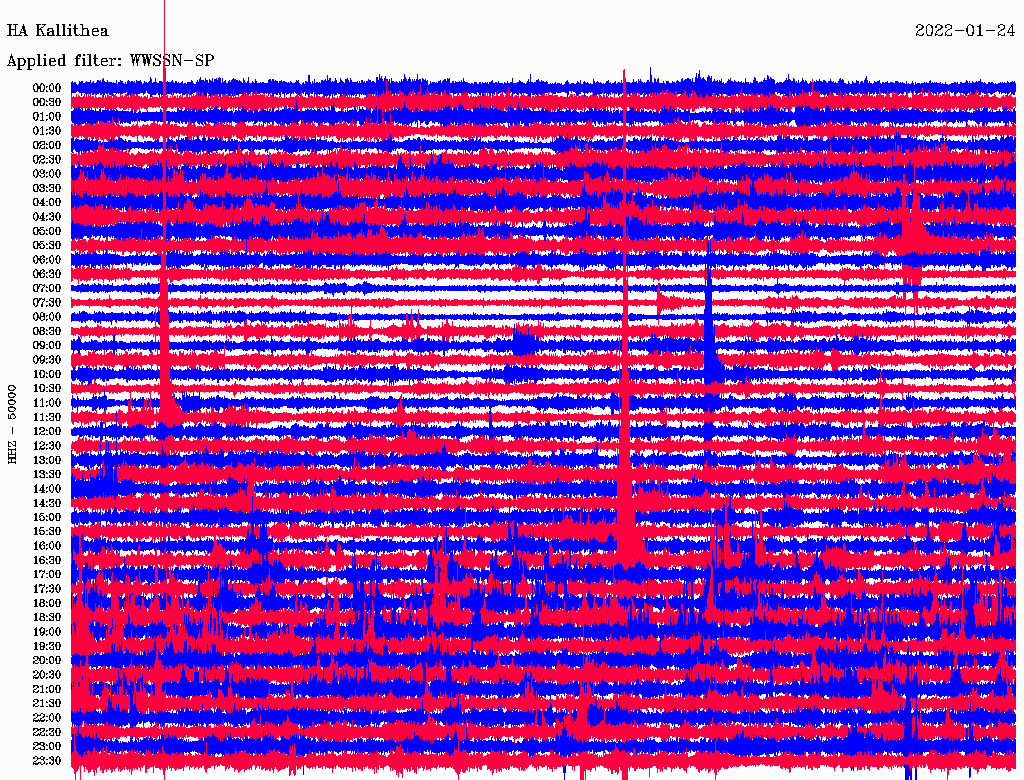Image resolution: width=1024 pixels, height=780 pixels.
Task: Click the 04:00 time label
Action: pos(46,203)
